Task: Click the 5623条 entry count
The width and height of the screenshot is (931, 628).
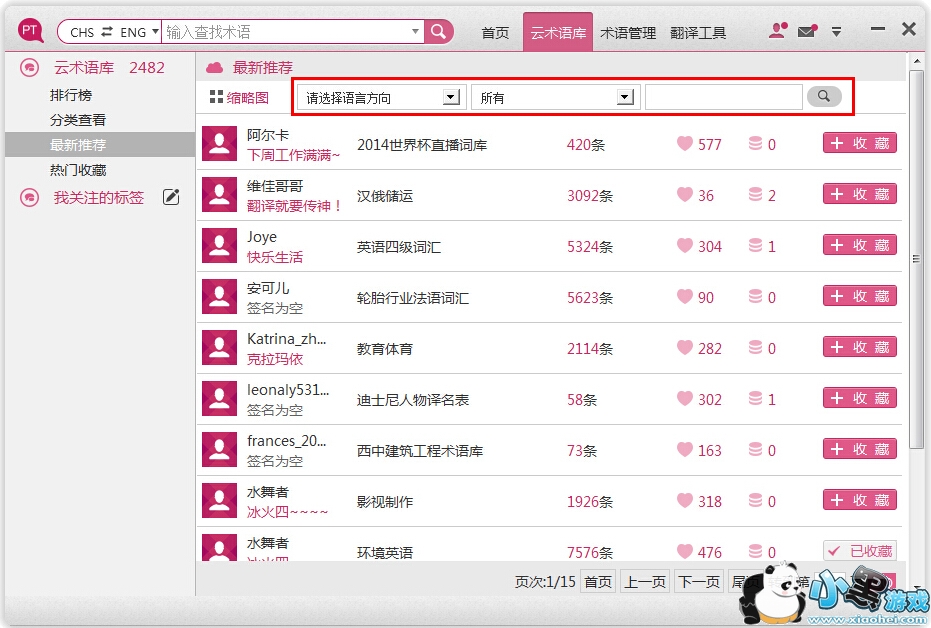Action: (x=590, y=298)
